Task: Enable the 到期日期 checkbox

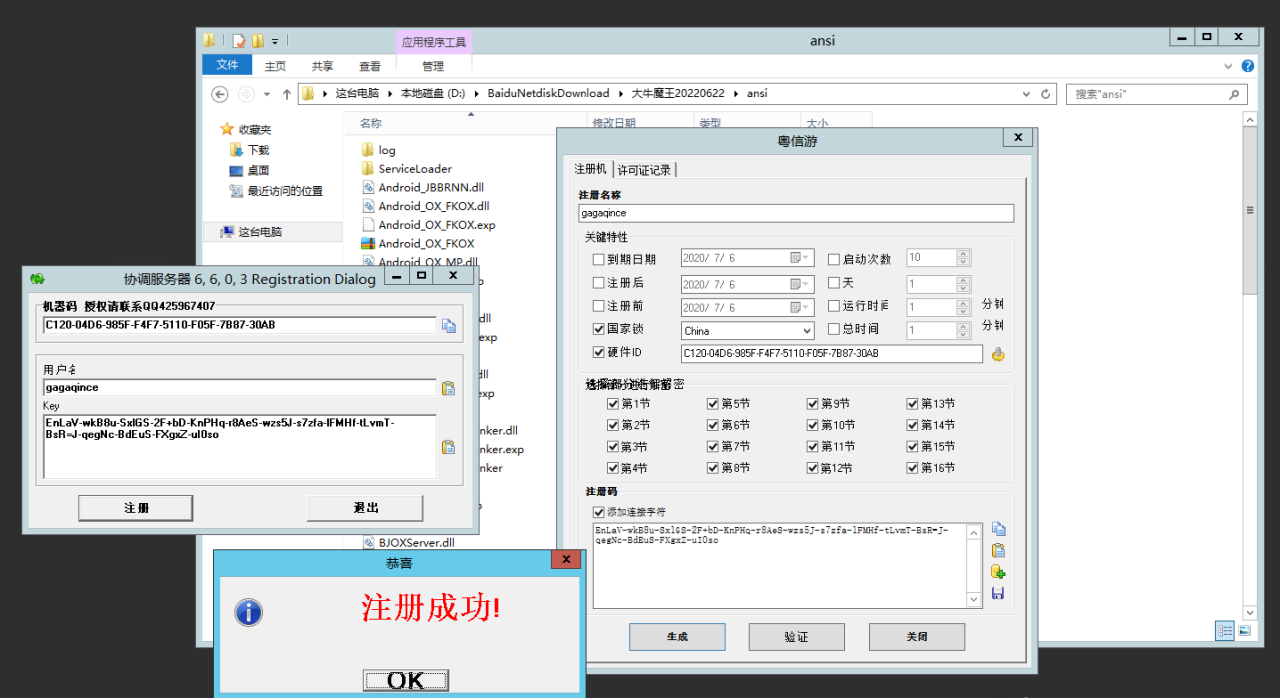Action: (598, 258)
